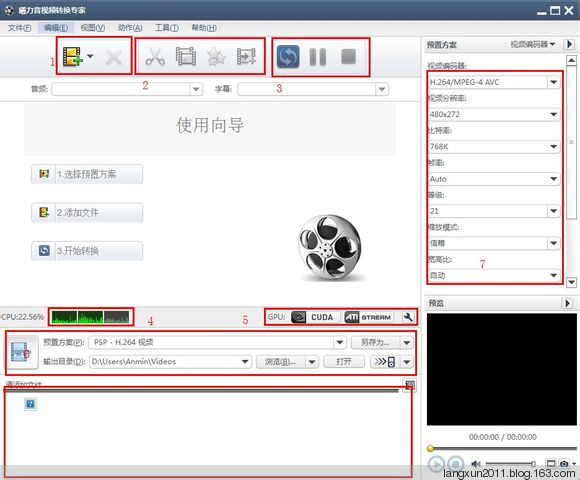
Task: Play the preview video
Action: pyautogui.click(x=436, y=464)
